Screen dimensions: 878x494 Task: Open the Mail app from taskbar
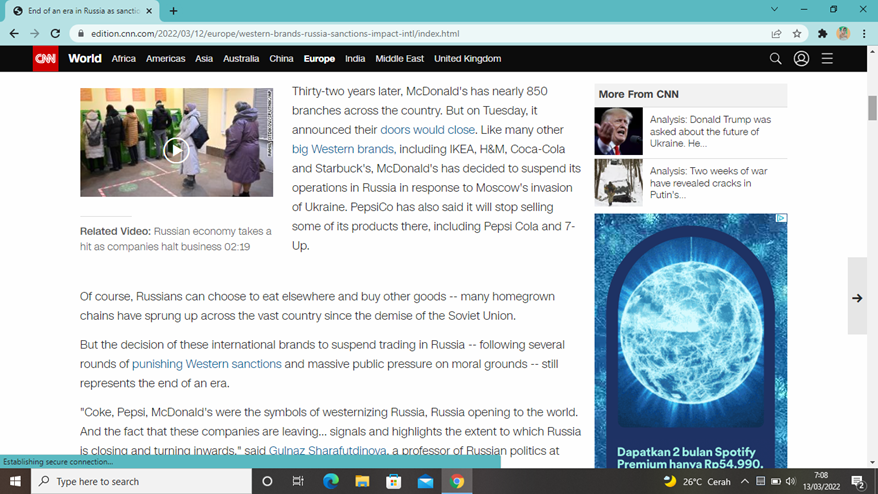pyautogui.click(x=426, y=481)
